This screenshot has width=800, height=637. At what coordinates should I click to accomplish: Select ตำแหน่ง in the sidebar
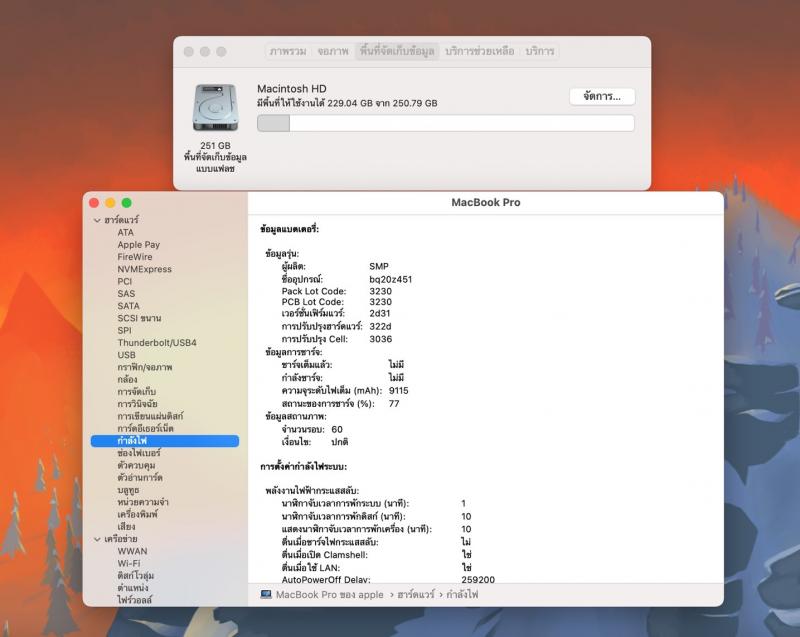pos(133,588)
